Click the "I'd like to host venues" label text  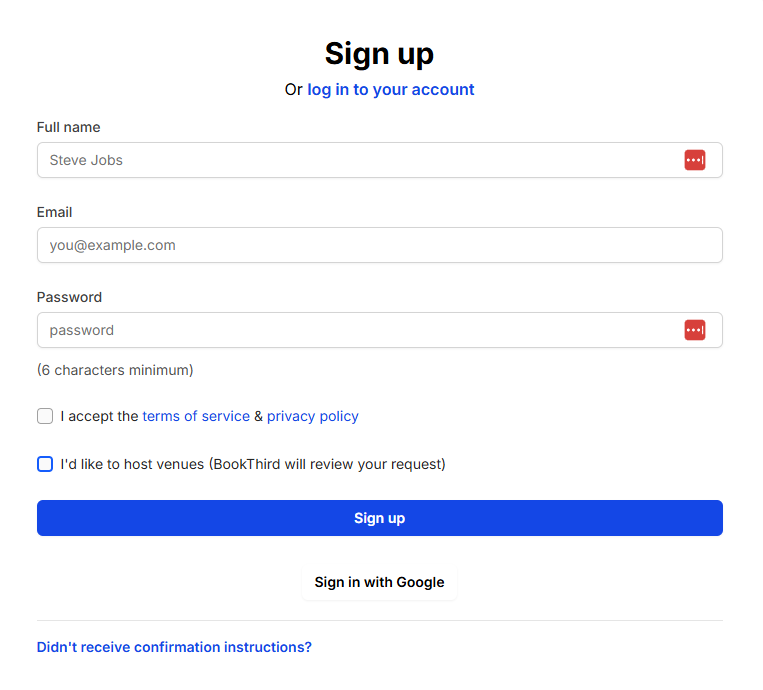tap(253, 464)
